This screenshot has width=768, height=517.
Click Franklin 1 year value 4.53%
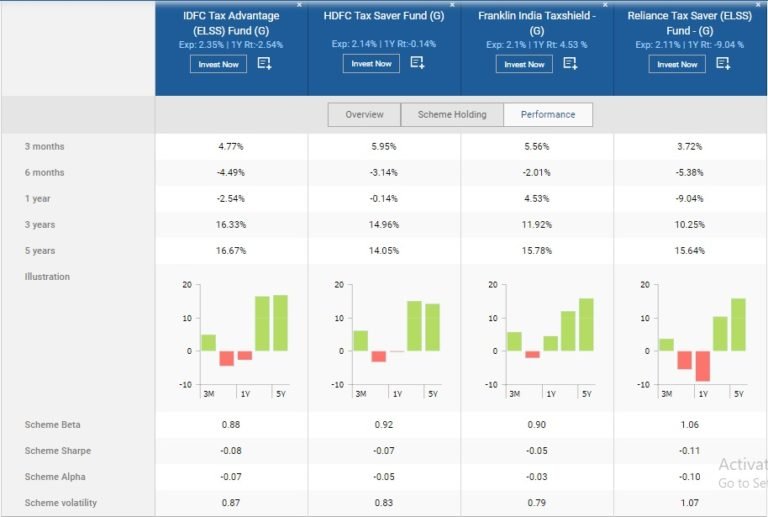tap(536, 199)
